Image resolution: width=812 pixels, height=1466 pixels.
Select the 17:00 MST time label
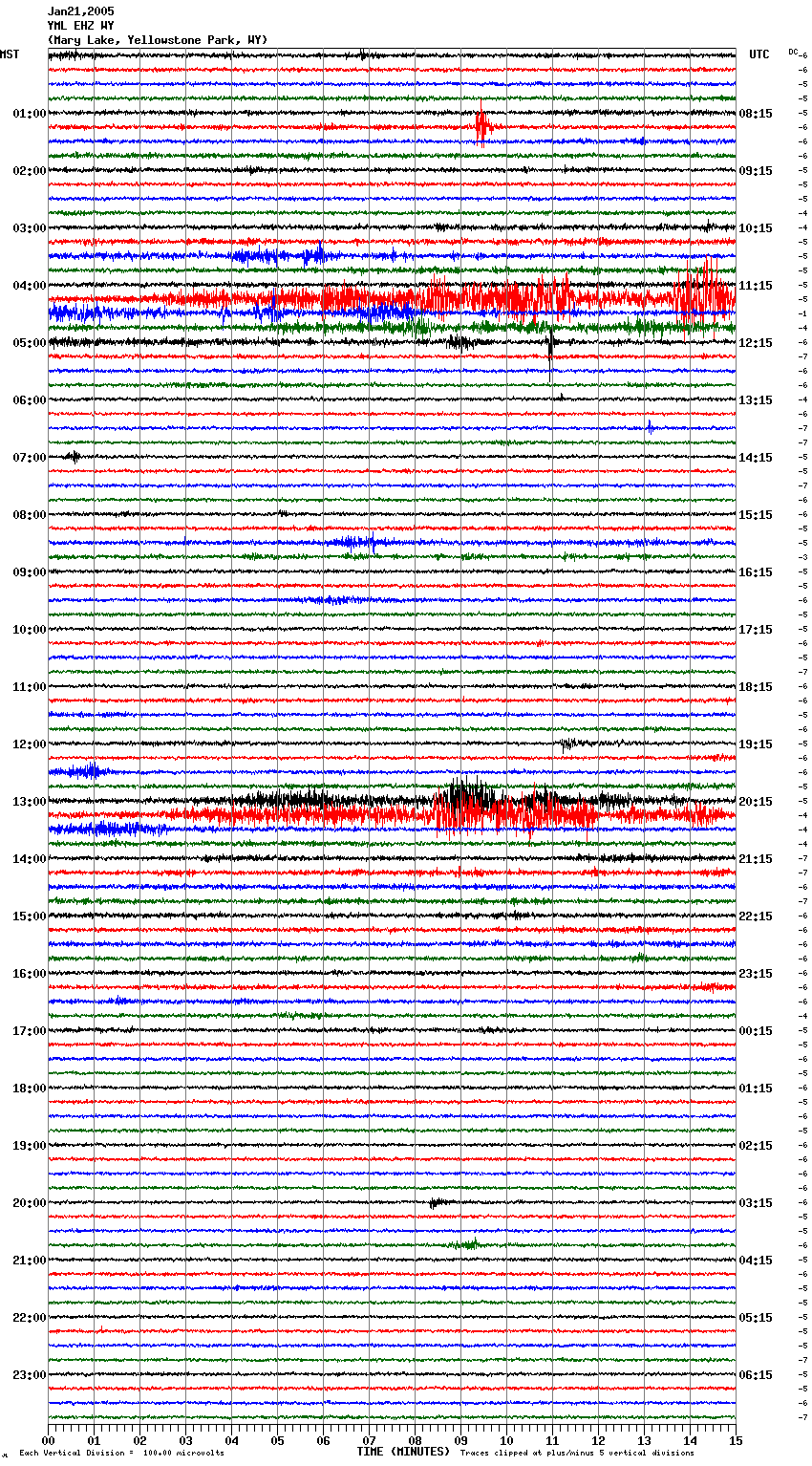(30, 1031)
